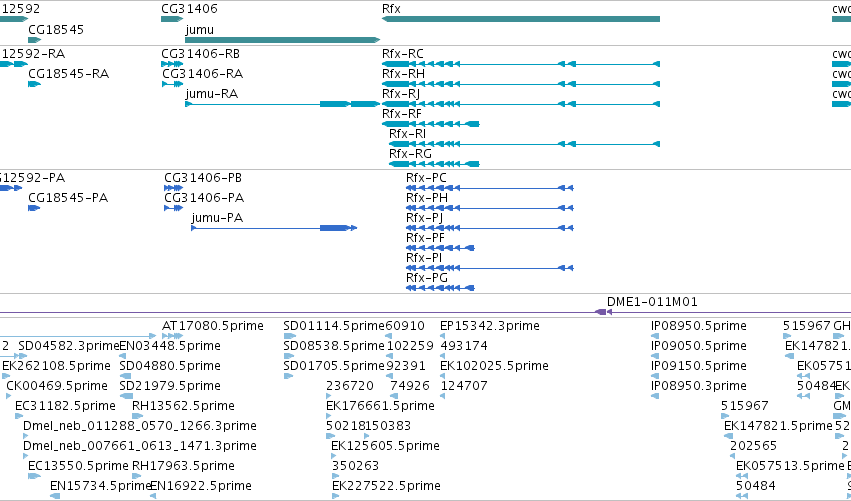This screenshot has height=501, width=851.
Task: Click the CK00469.5prime EST label
Action: [x=57, y=386]
